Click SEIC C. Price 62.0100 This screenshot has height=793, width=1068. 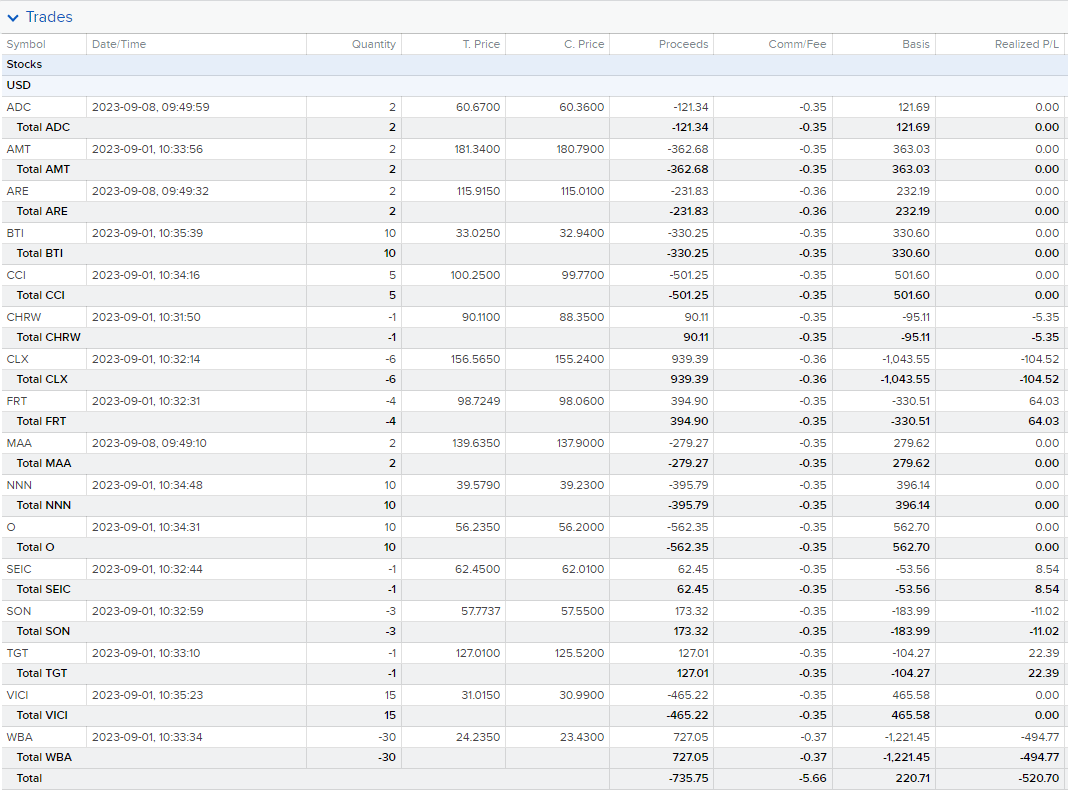(582, 570)
